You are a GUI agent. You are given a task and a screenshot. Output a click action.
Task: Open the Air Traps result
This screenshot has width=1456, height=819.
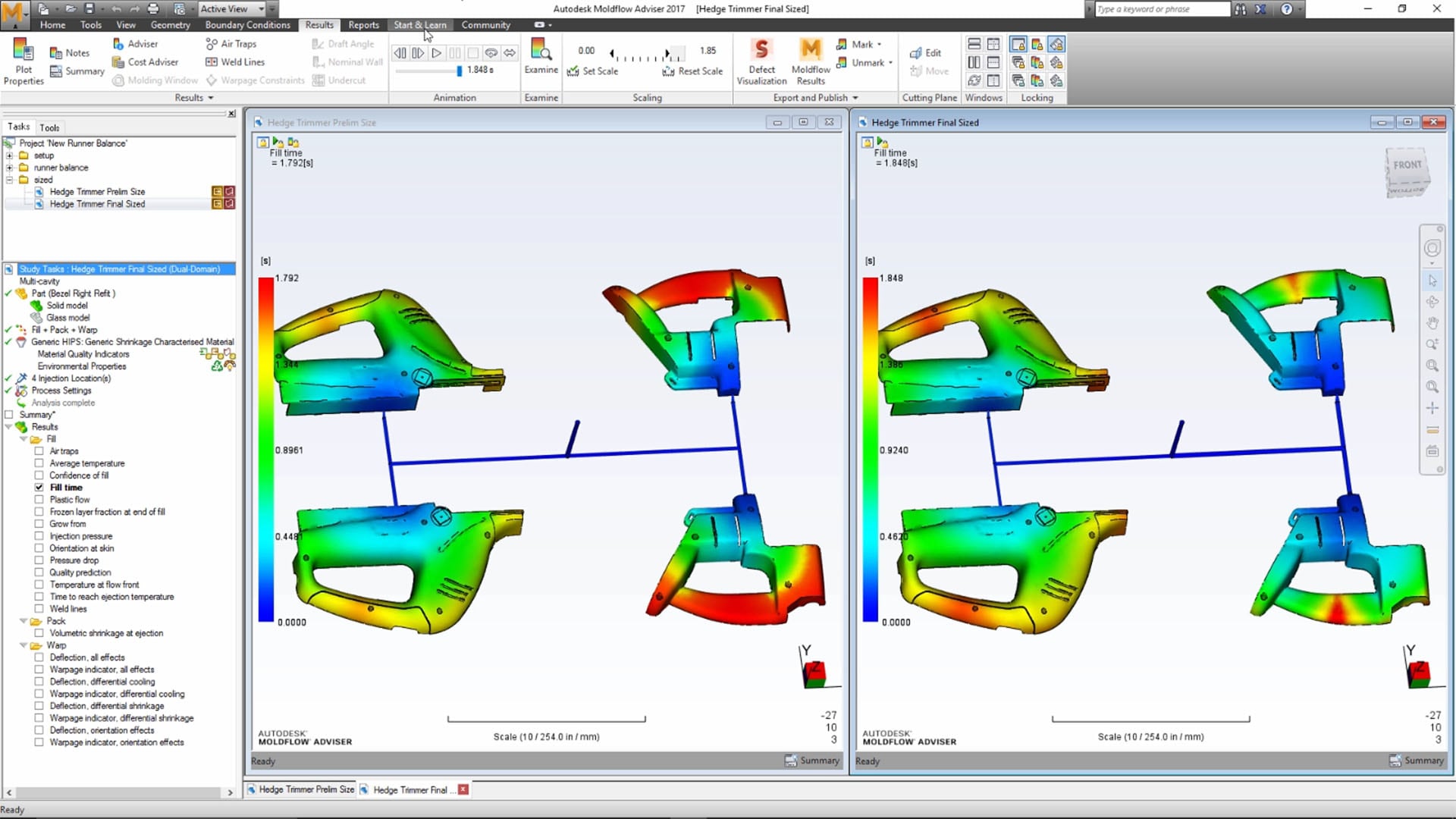pos(231,44)
